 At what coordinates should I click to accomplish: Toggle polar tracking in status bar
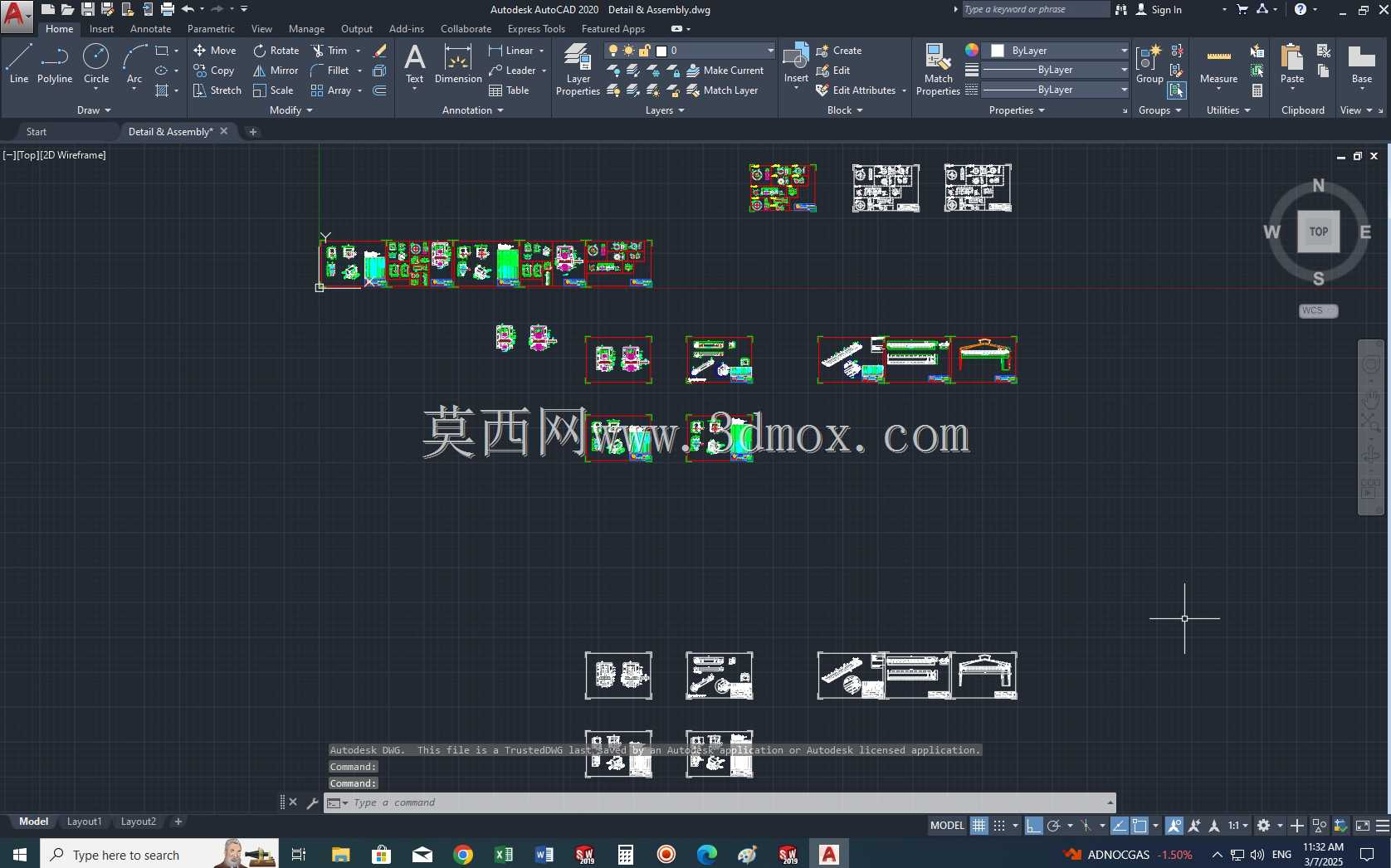[x=1054, y=826]
